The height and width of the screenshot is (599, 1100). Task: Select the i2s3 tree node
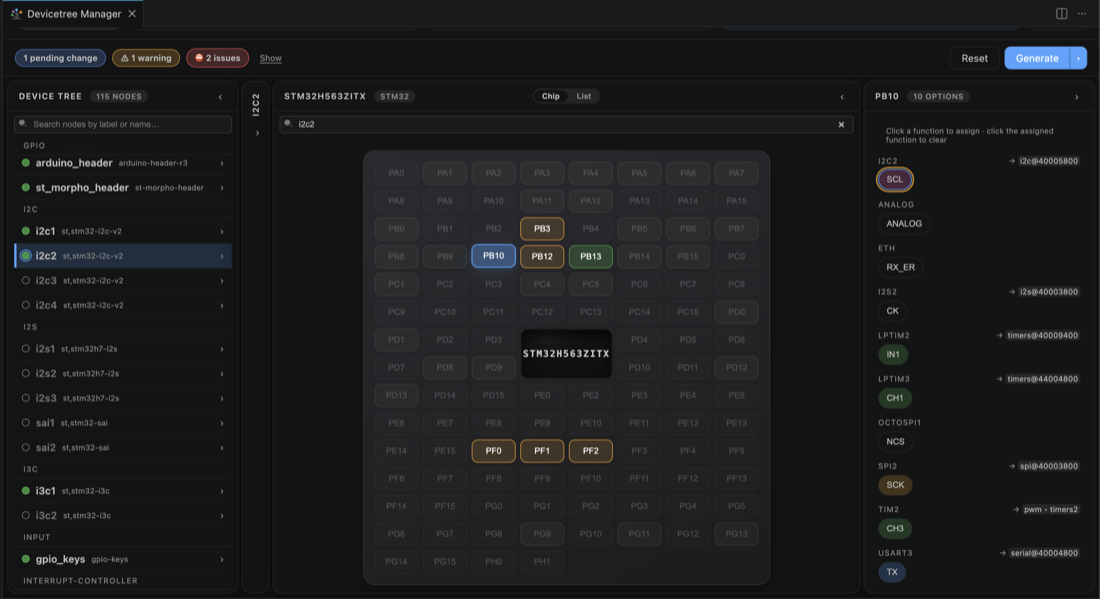pyautogui.click(x=123, y=398)
